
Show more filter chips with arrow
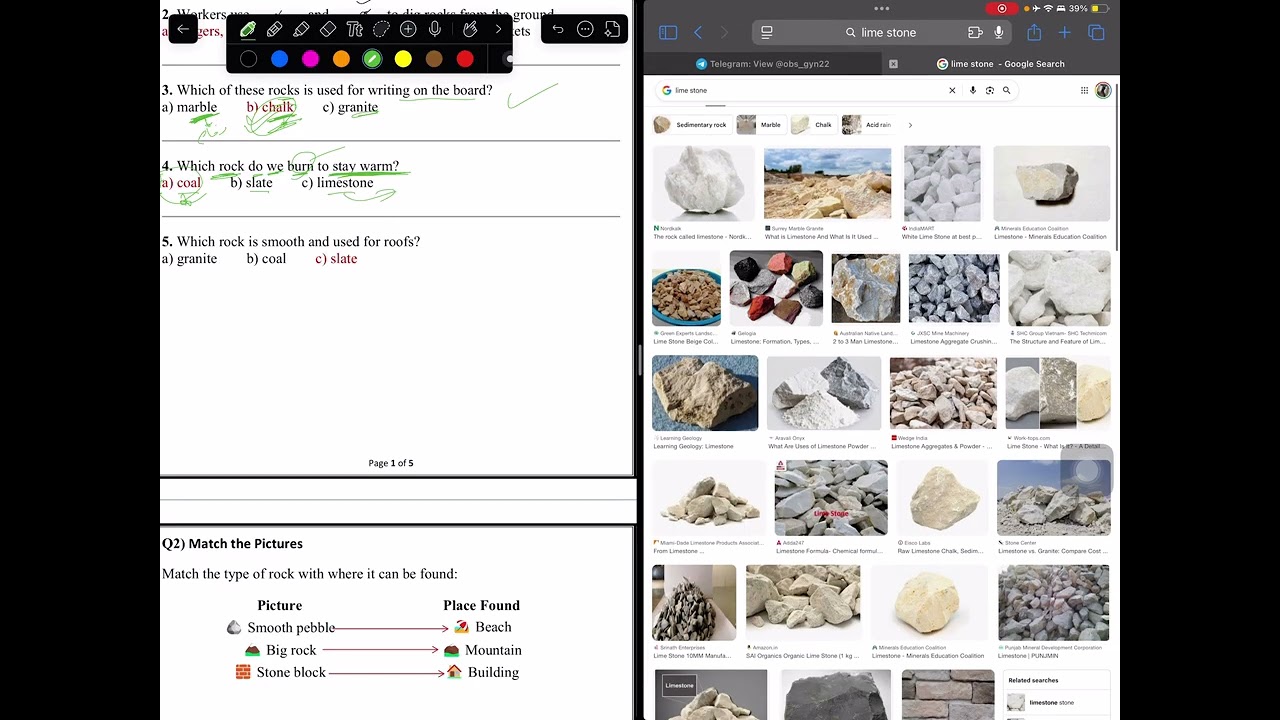tap(910, 125)
